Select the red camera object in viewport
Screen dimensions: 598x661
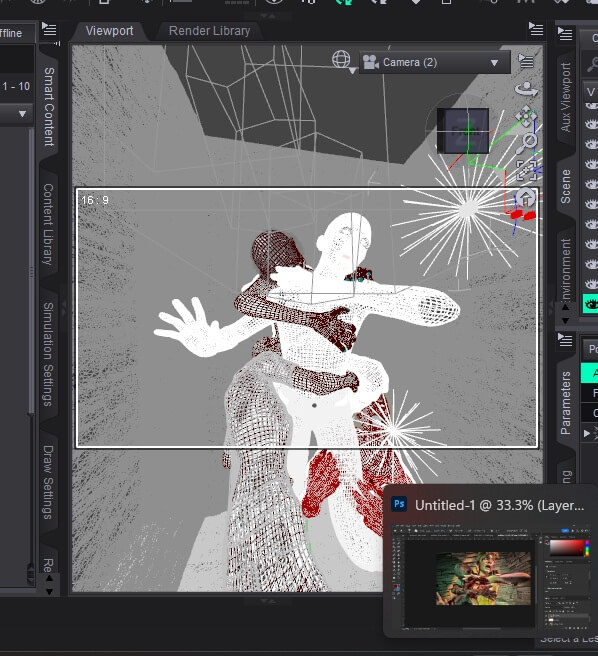point(523,215)
